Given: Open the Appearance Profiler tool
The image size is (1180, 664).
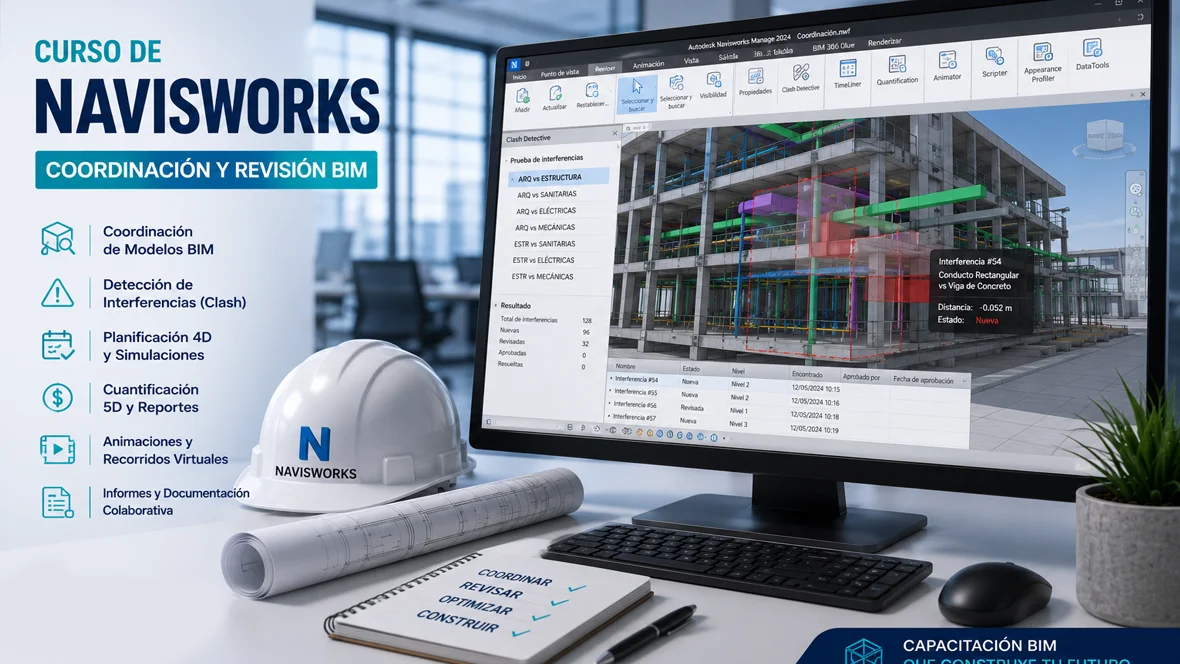Looking at the screenshot, I should (1042, 62).
